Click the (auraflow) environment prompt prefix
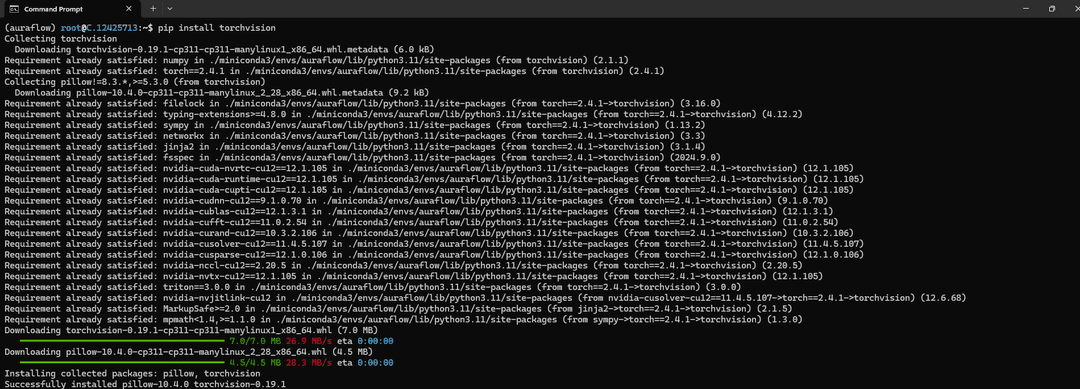Viewport: 1080px width, 389px height. [x=27, y=28]
